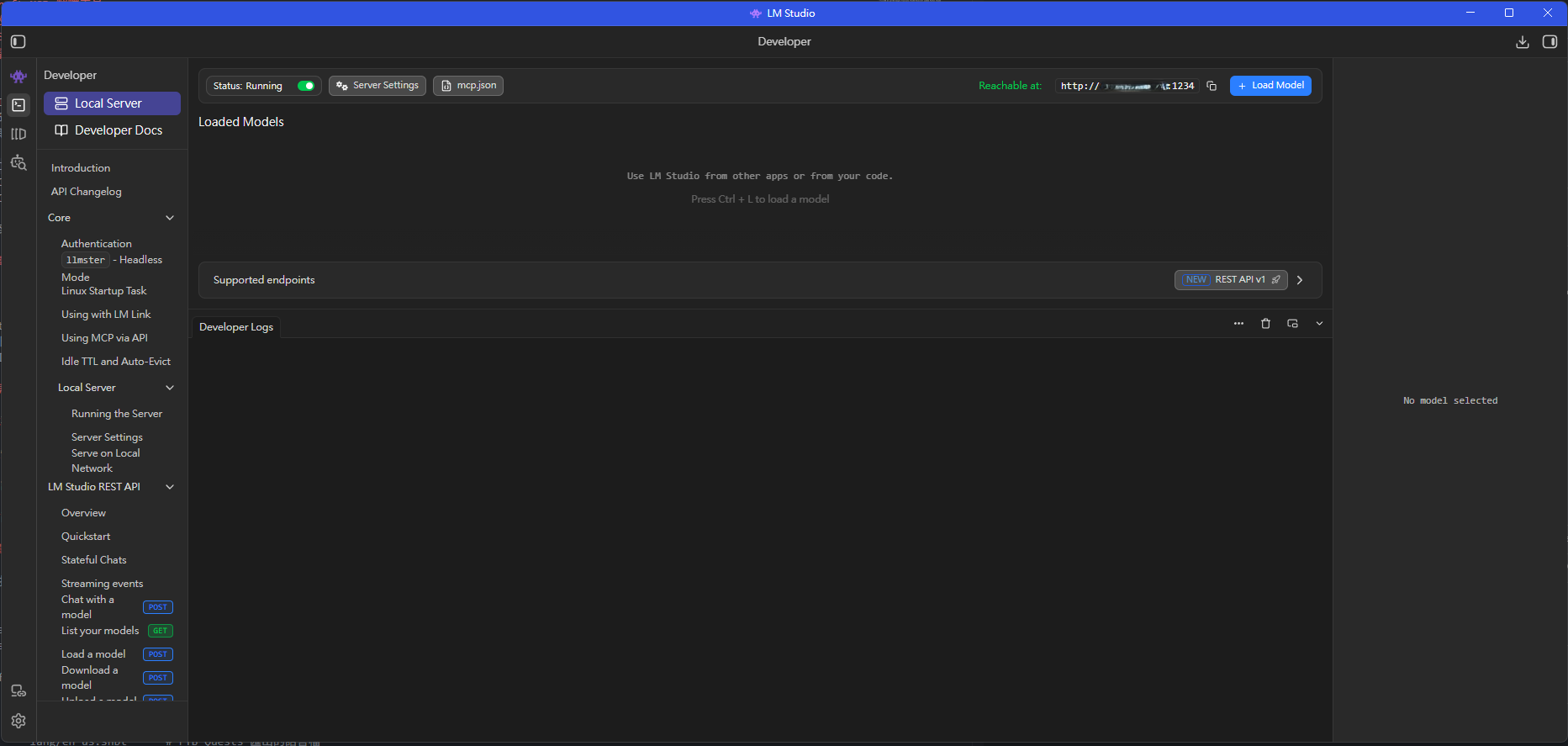Click the blue Load Model button
Image resolution: width=1568 pixels, height=746 pixels.
(x=1270, y=86)
